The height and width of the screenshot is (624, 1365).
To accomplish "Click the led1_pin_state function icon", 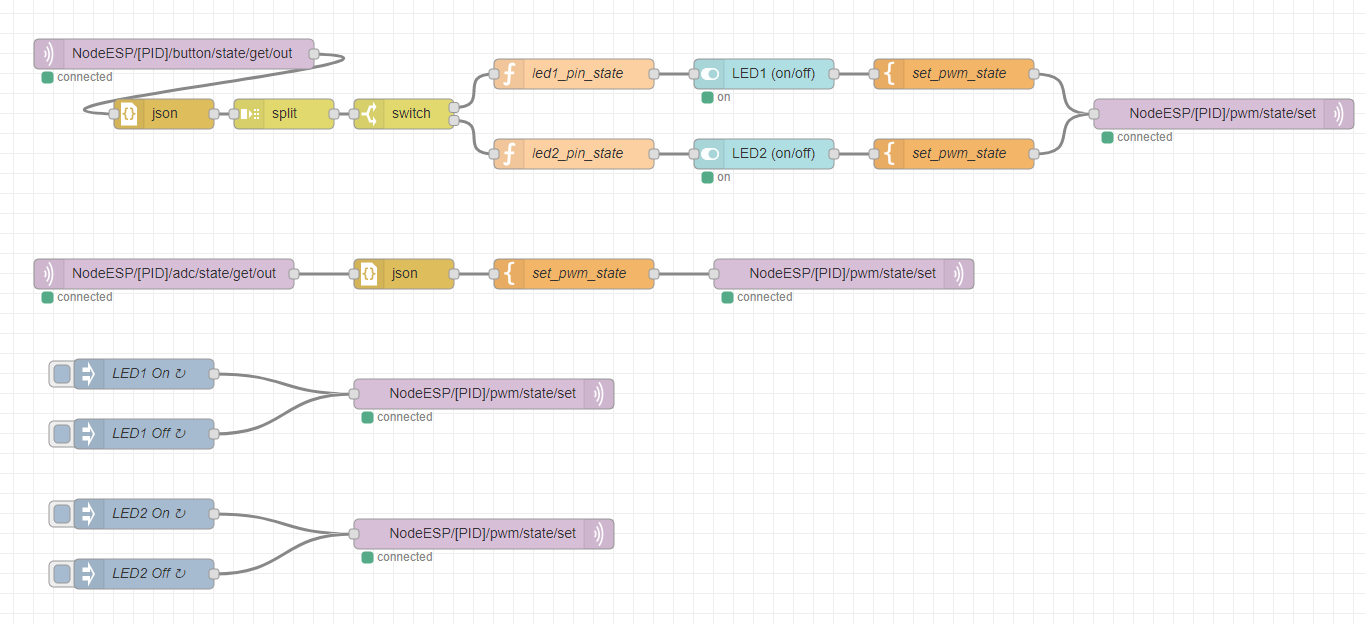I will pyautogui.click(x=509, y=74).
